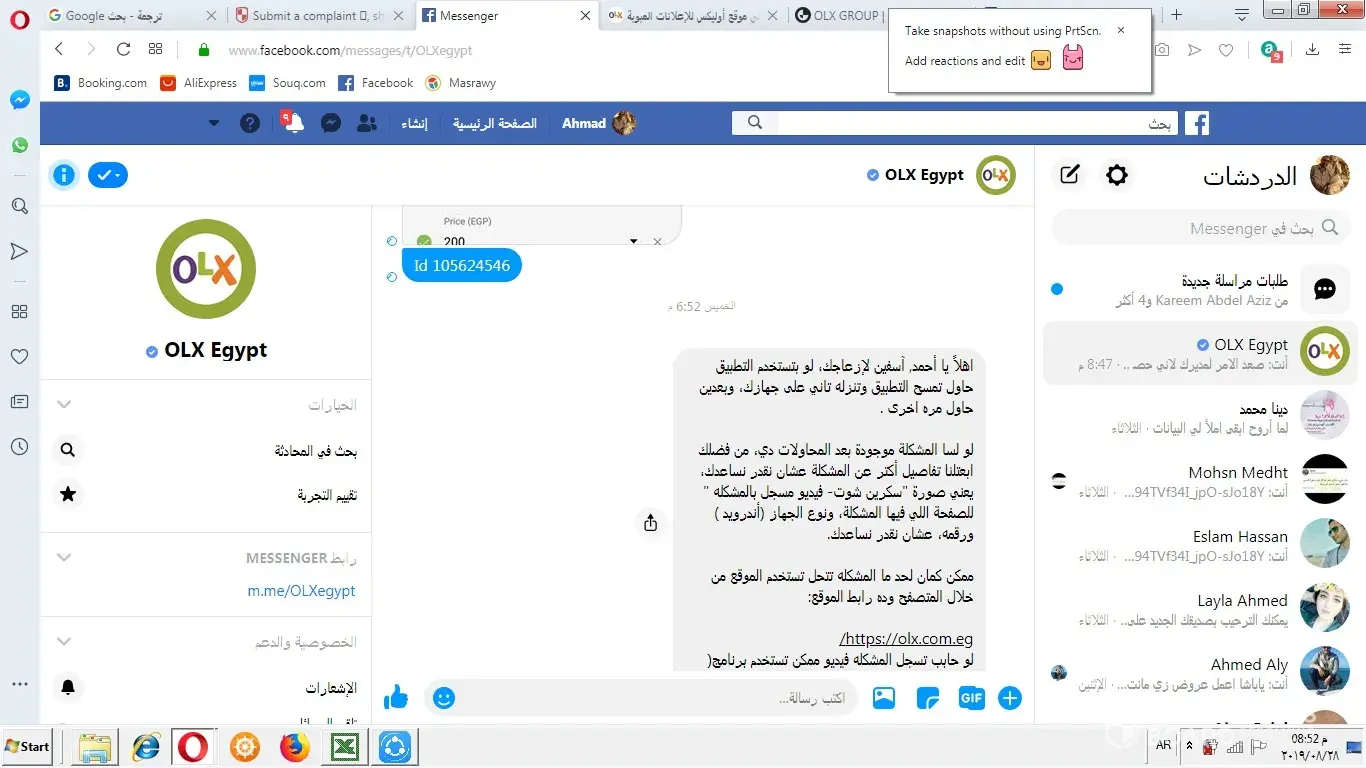The height and width of the screenshot is (768, 1366).
Task: Open a new browser tab
Action: click(x=1177, y=15)
